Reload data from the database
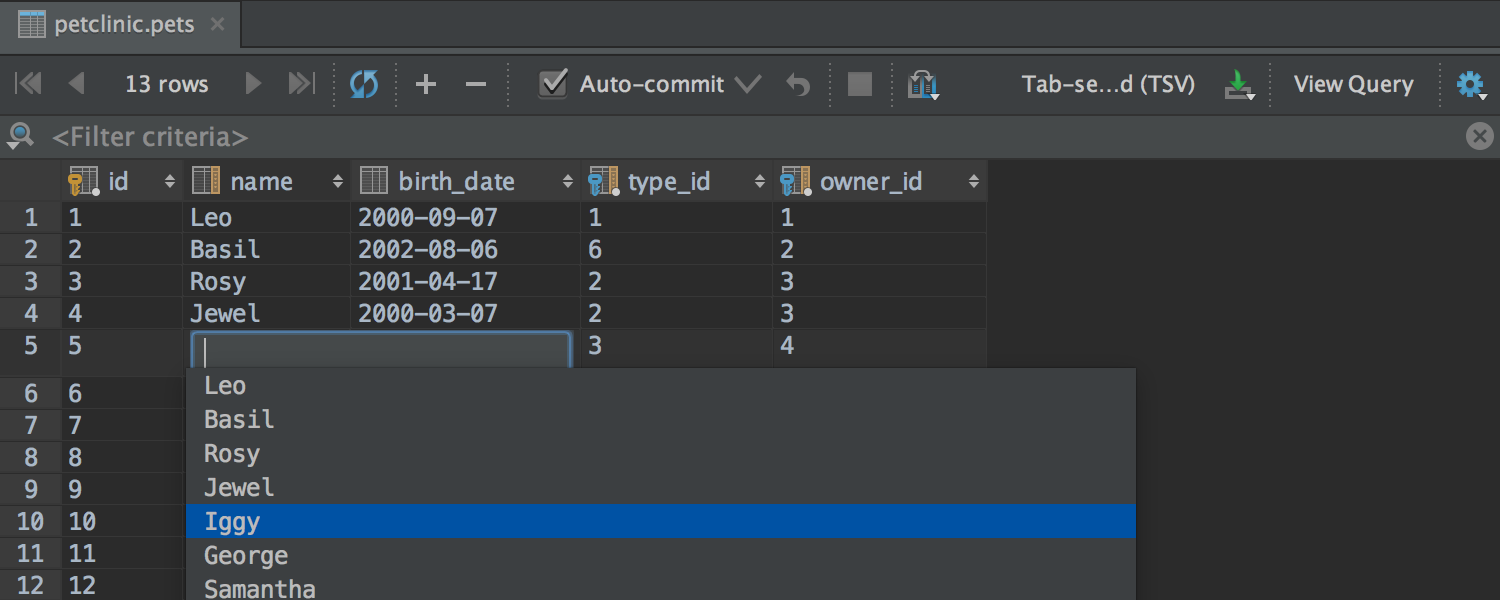The width and height of the screenshot is (1500, 600). [x=364, y=84]
